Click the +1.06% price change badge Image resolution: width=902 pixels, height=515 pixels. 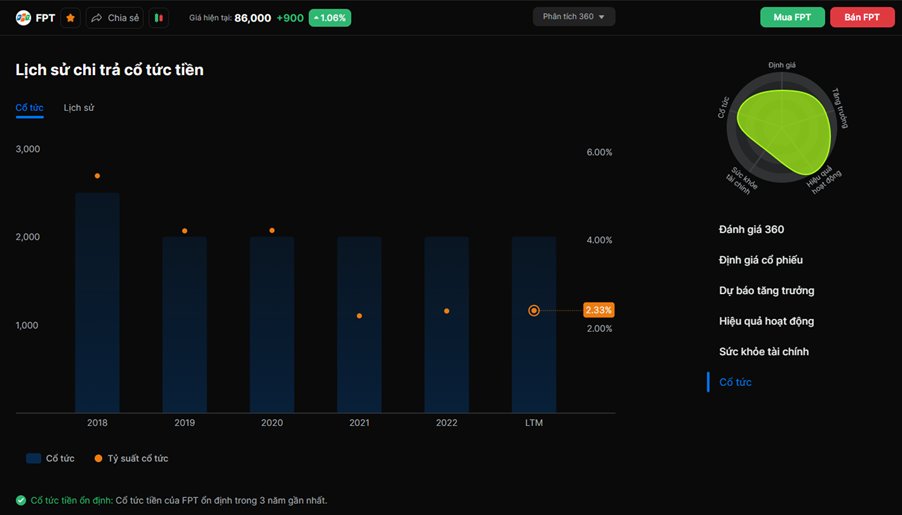coord(330,18)
